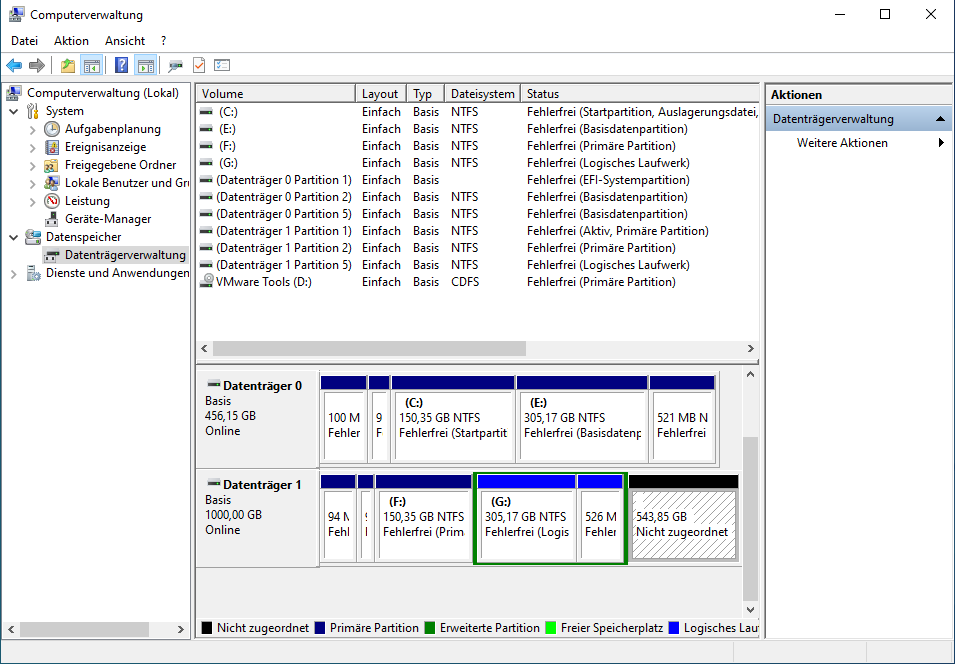
Task: Click the Nicht zugeordnet black legend swatch
Action: 207,628
